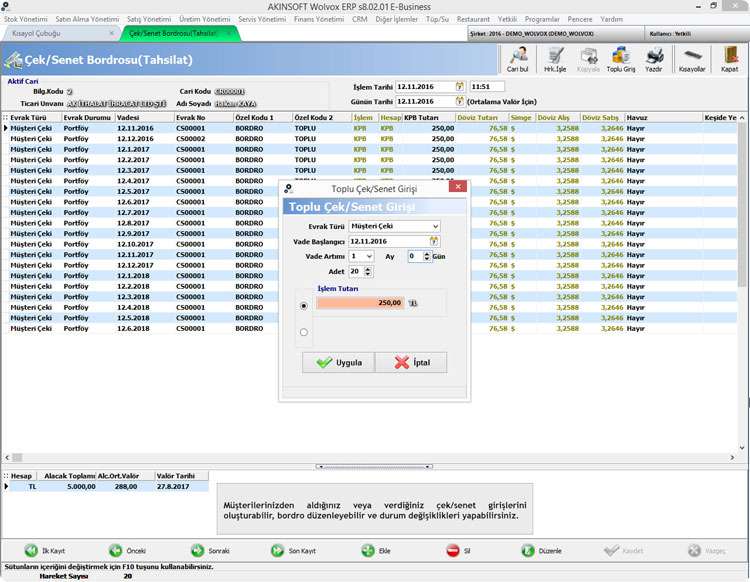Click the panel splitter handle above Hesap grid
Viewport: 750px width, 582px height.
point(375,466)
